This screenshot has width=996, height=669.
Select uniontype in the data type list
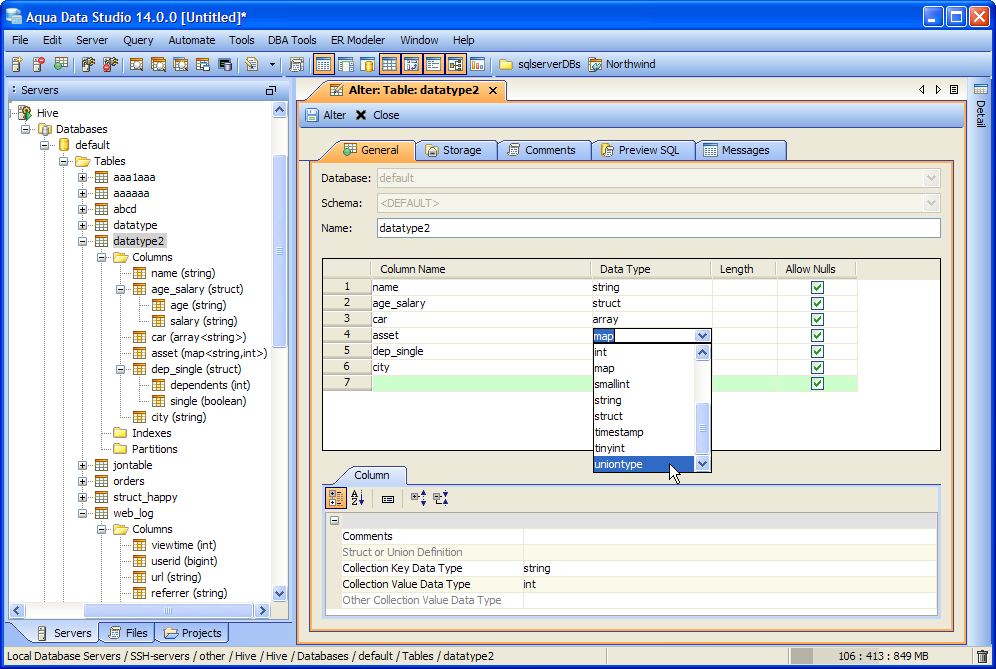643,464
